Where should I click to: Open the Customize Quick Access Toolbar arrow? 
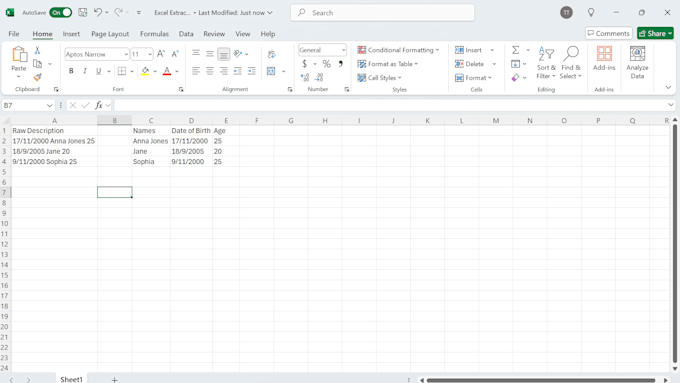click(139, 13)
